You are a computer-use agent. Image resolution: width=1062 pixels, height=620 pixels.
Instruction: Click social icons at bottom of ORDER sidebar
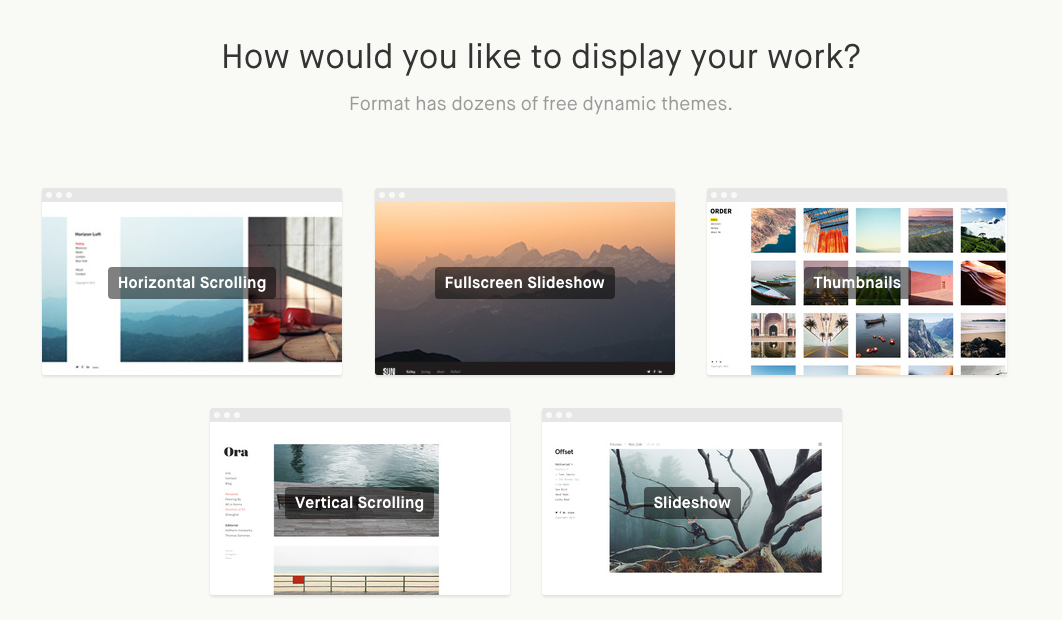[x=715, y=361]
